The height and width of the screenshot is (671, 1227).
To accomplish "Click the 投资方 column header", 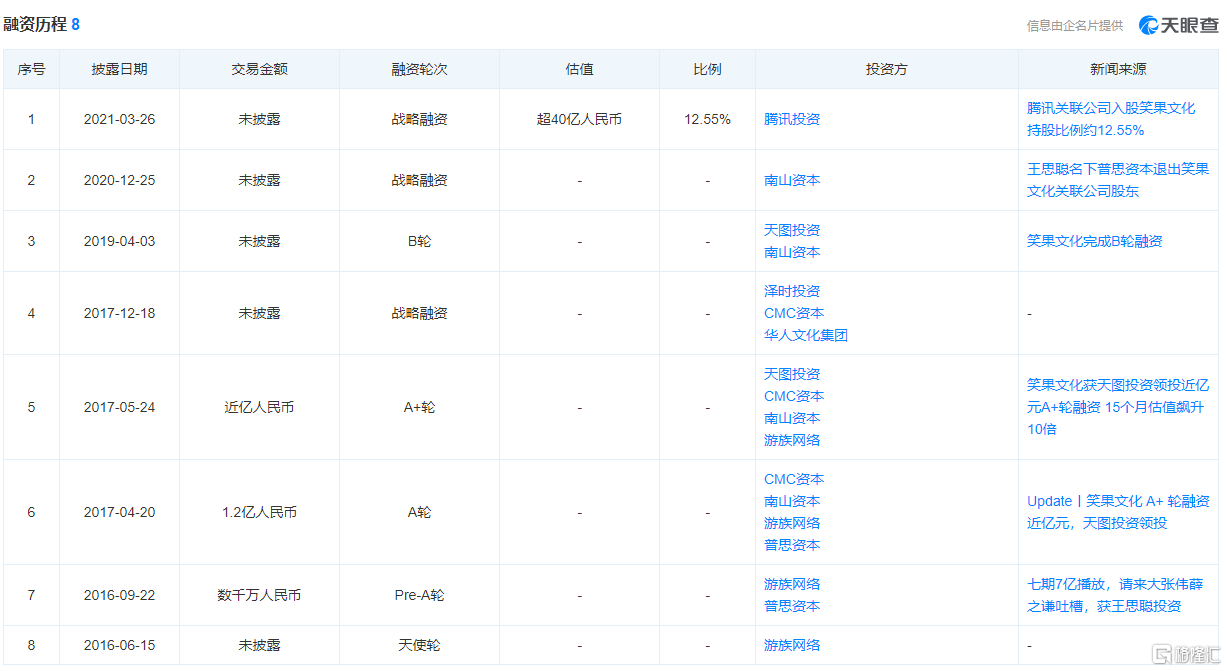I will pyautogui.click(x=886, y=69).
